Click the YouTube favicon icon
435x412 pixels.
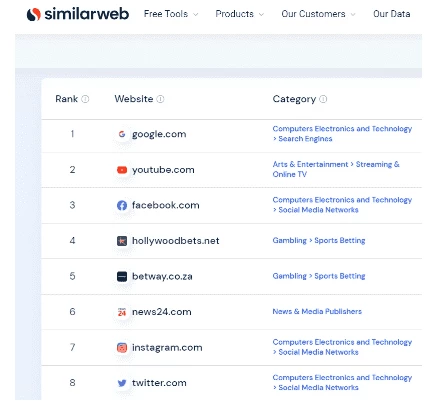click(122, 170)
